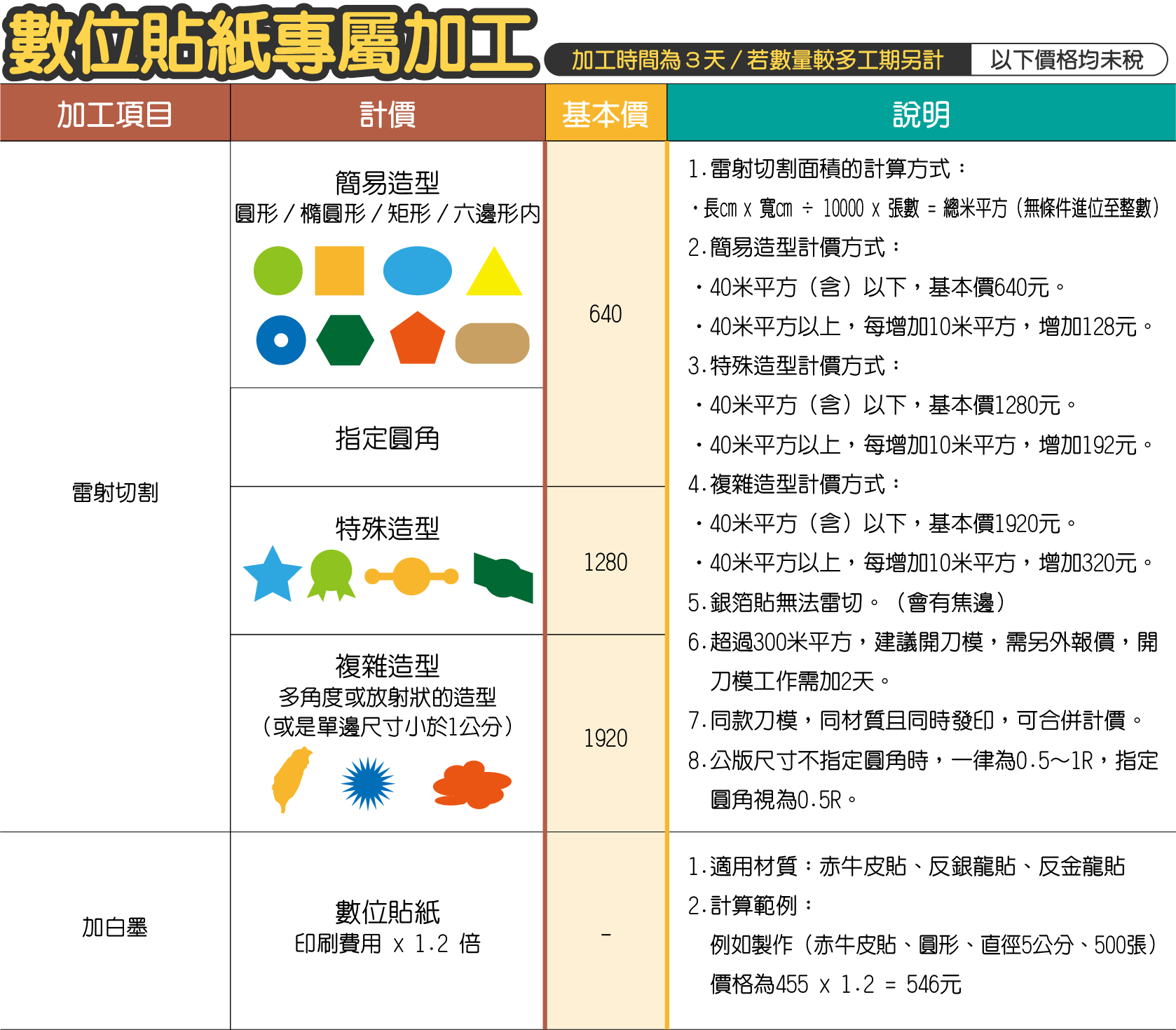Select the blue starburst shape

pos(368,783)
